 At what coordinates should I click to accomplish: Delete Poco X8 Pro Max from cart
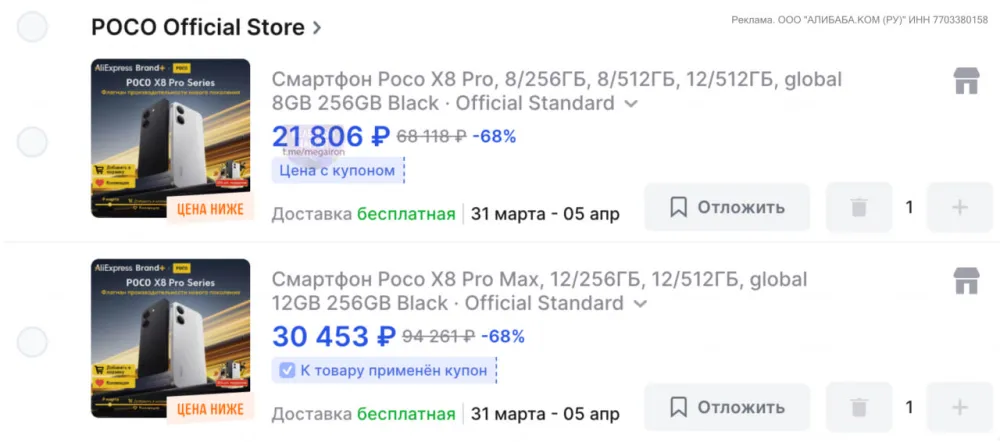(x=858, y=408)
